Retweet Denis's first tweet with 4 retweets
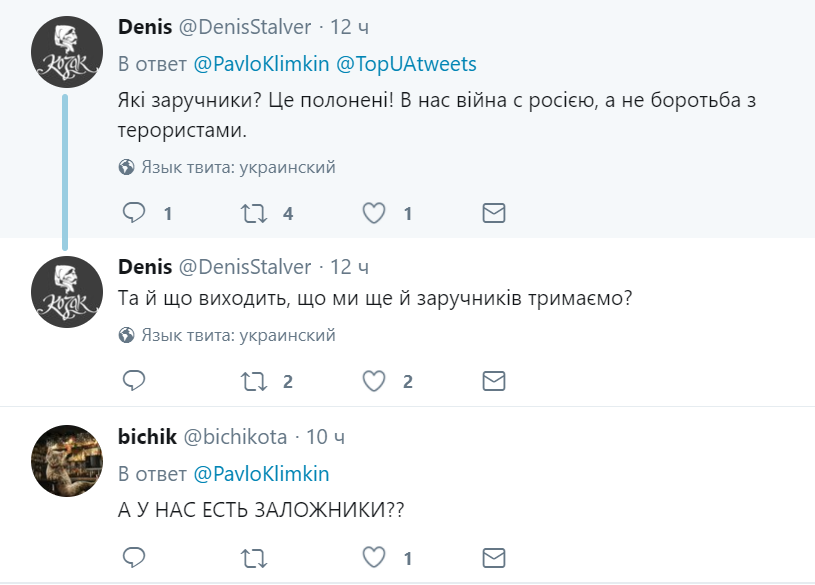 pos(253,213)
